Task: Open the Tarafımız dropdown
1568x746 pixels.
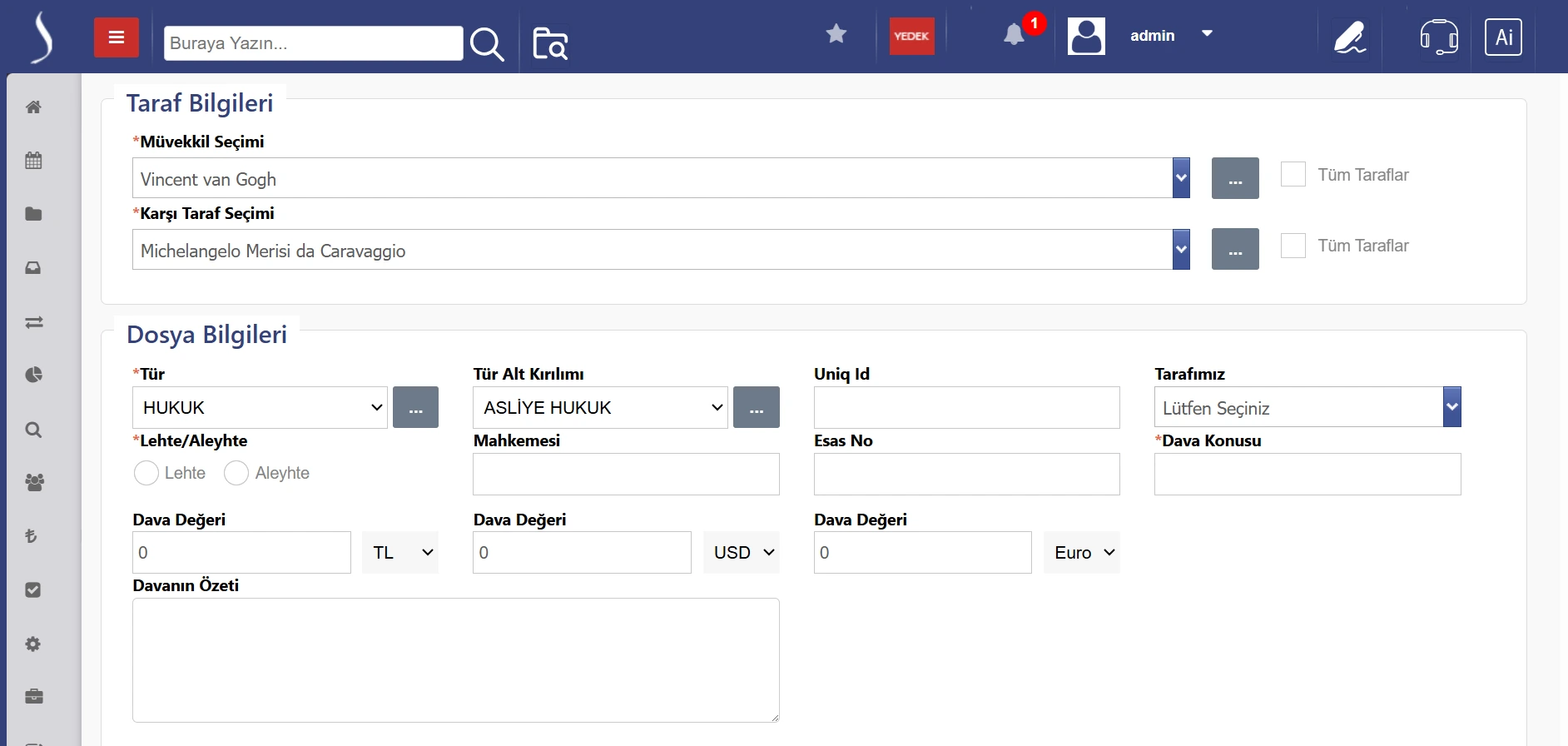Action: pos(1307,408)
